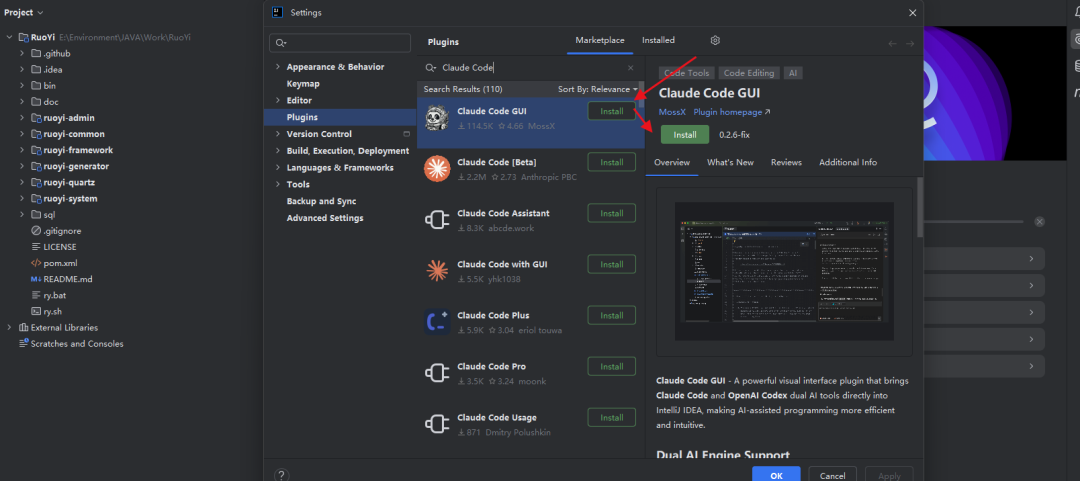Click the Cancel button
Viewport: 1080px width, 481px height.
833,475
